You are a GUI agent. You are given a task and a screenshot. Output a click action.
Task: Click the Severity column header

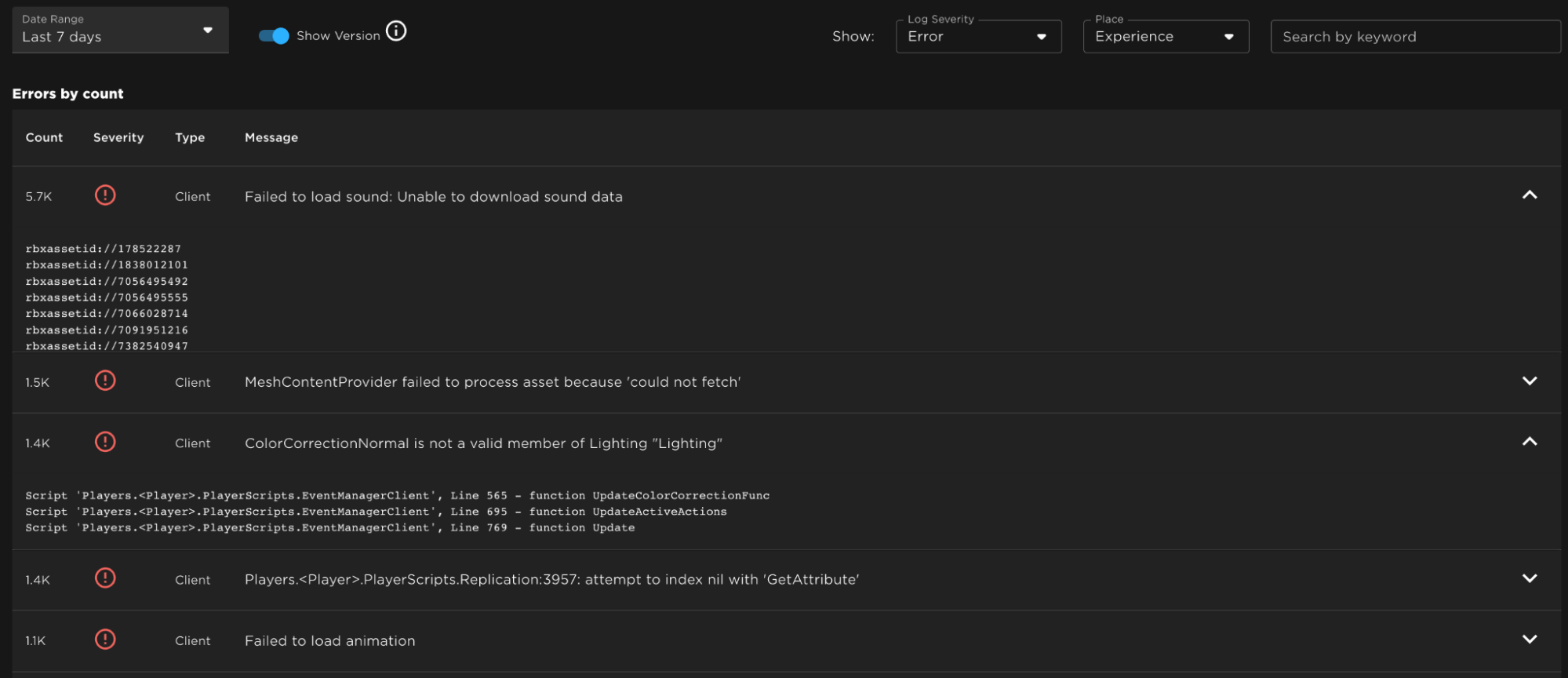pos(118,137)
